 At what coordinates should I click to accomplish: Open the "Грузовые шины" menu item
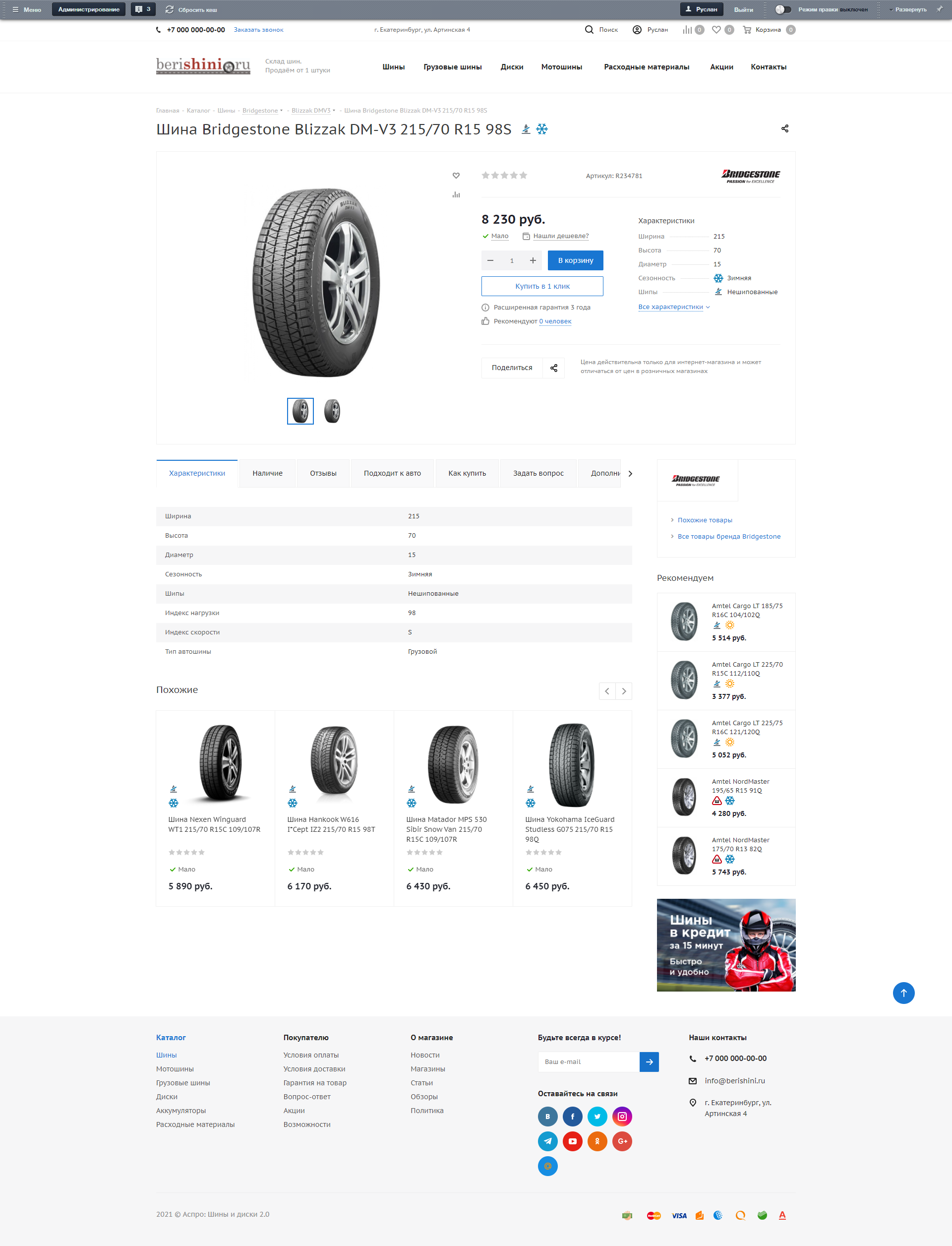[x=452, y=67]
